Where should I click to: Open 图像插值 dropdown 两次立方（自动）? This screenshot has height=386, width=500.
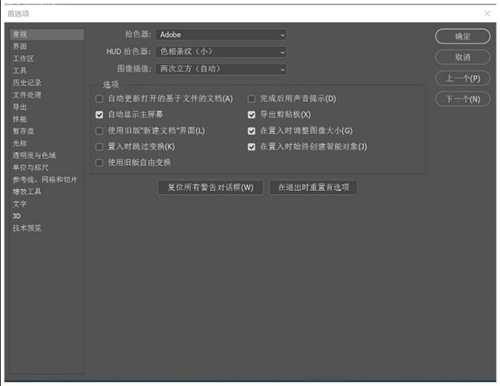coord(222,69)
